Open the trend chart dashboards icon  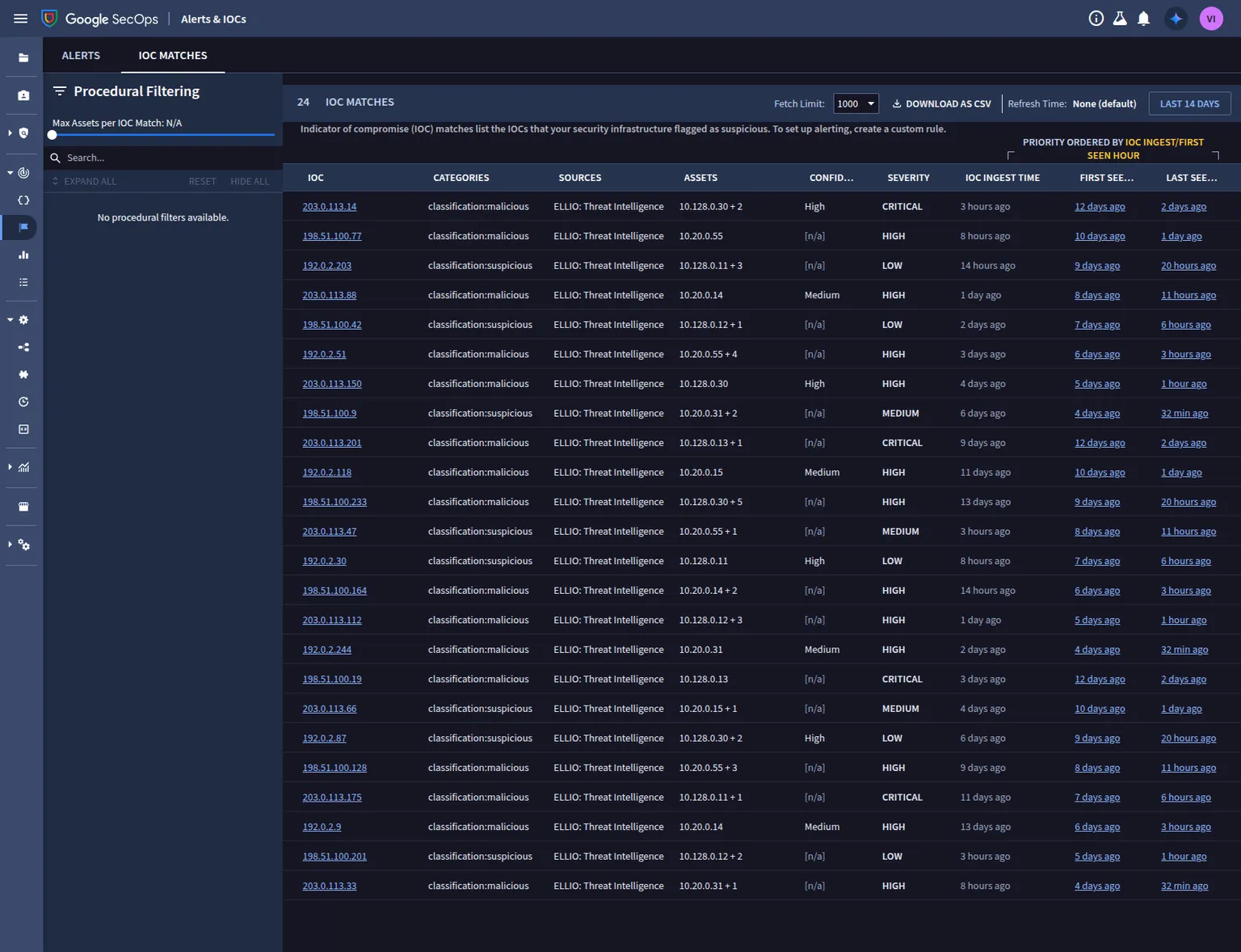point(23,467)
